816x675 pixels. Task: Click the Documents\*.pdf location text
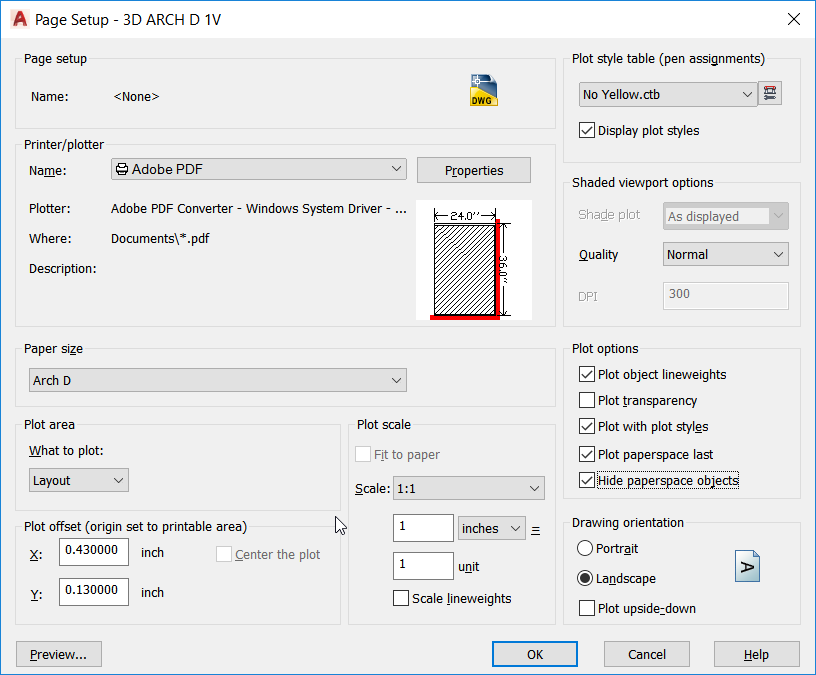pyautogui.click(x=160, y=238)
